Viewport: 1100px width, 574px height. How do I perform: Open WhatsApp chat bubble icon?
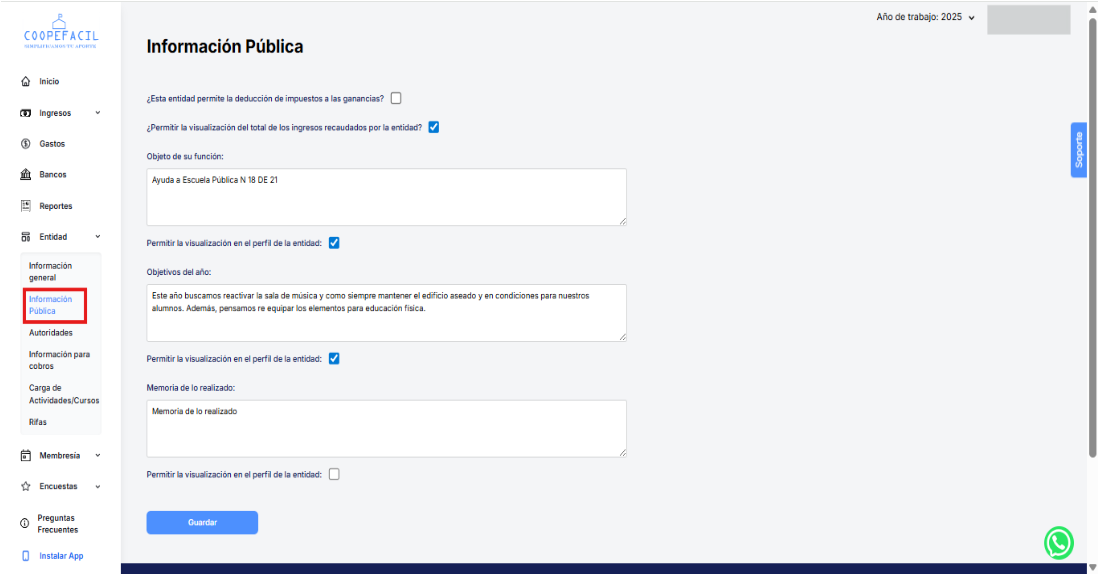1058,542
